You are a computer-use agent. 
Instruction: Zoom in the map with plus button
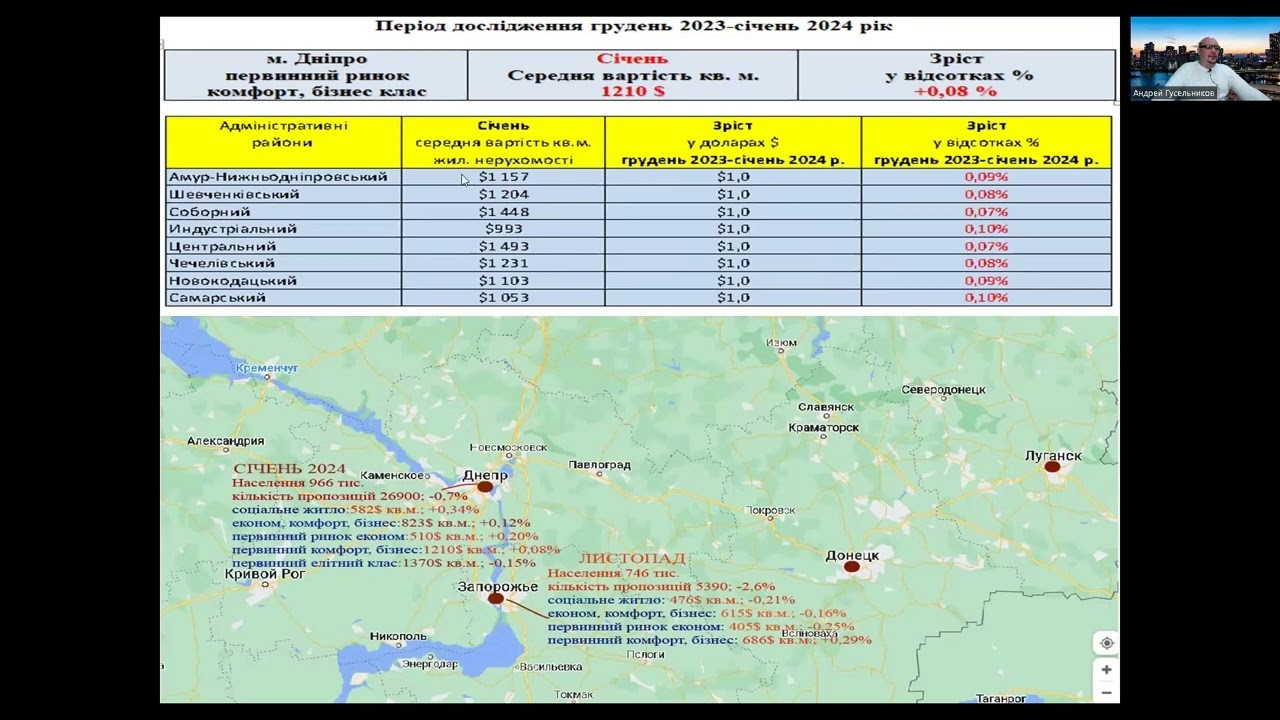(x=1106, y=669)
